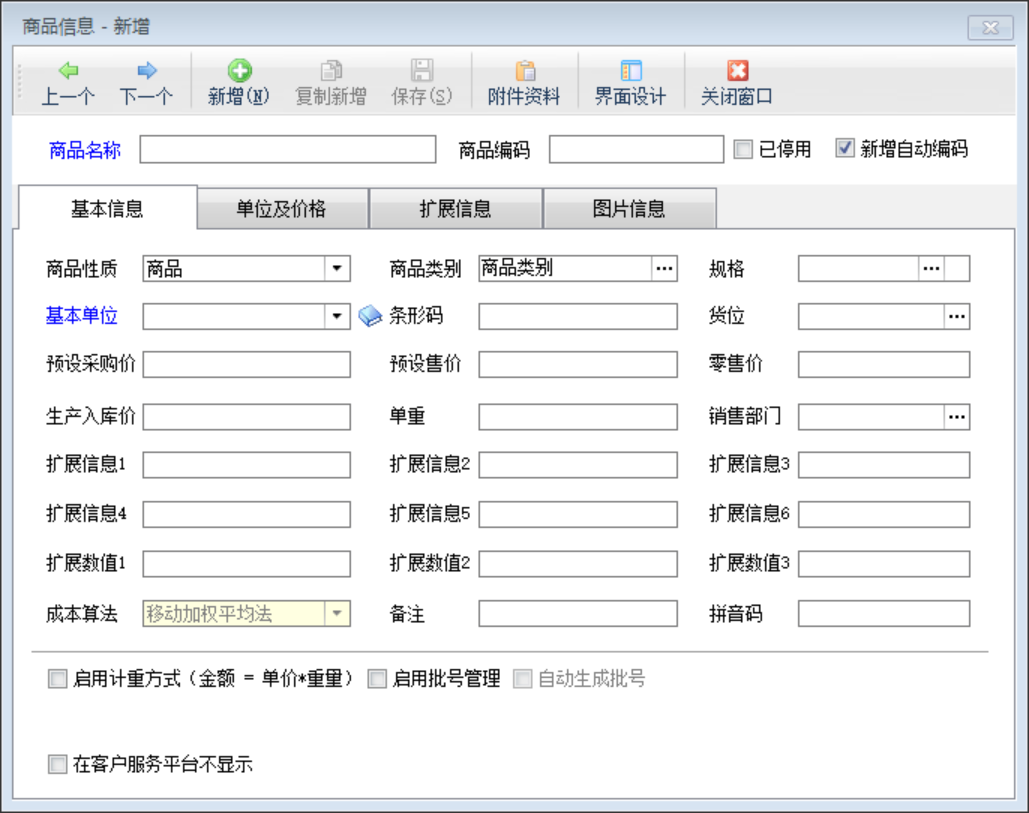This screenshot has width=1029, height=813.
Task: Uncheck 新增自动编码 checkbox
Action: pyautogui.click(x=845, y=150)
